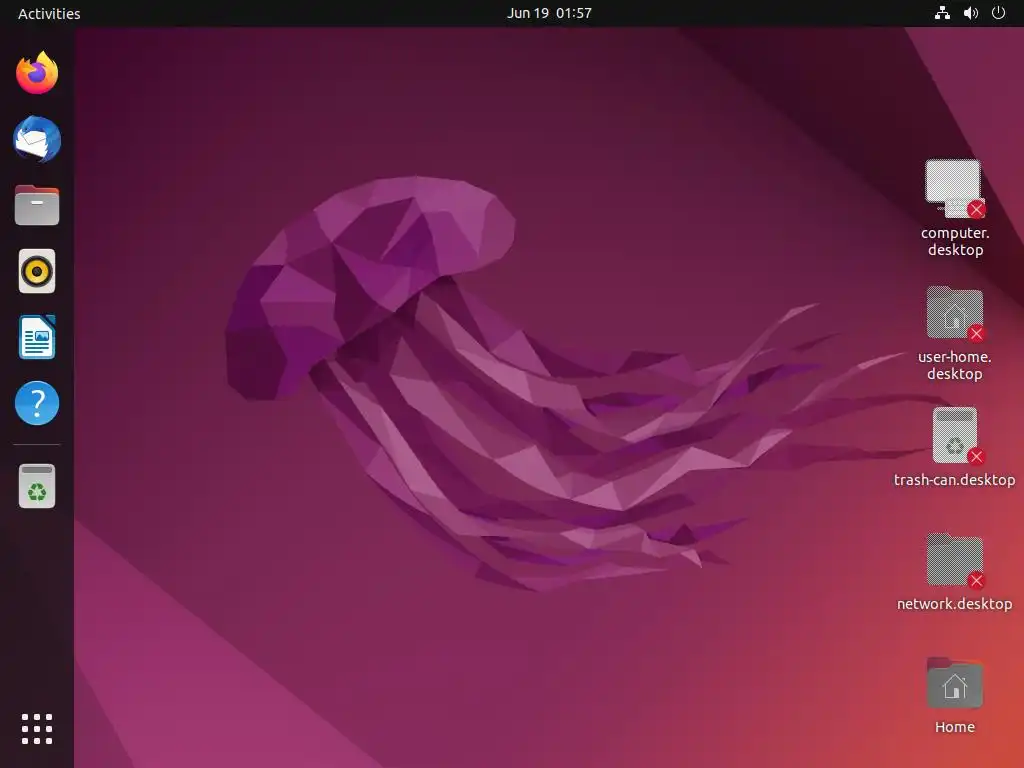Launch Rhythmbox music player
1024x768 pixels.
37,271
